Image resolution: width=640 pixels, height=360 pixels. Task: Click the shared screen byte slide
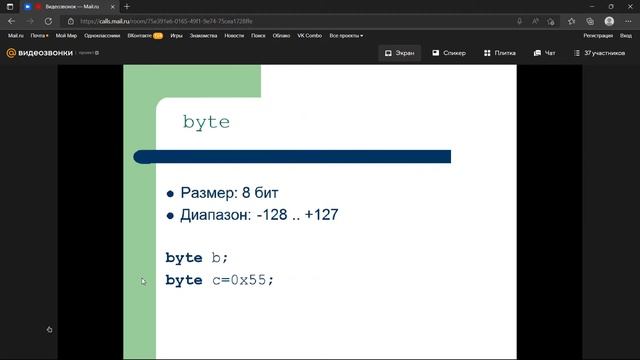pos(320,212)
